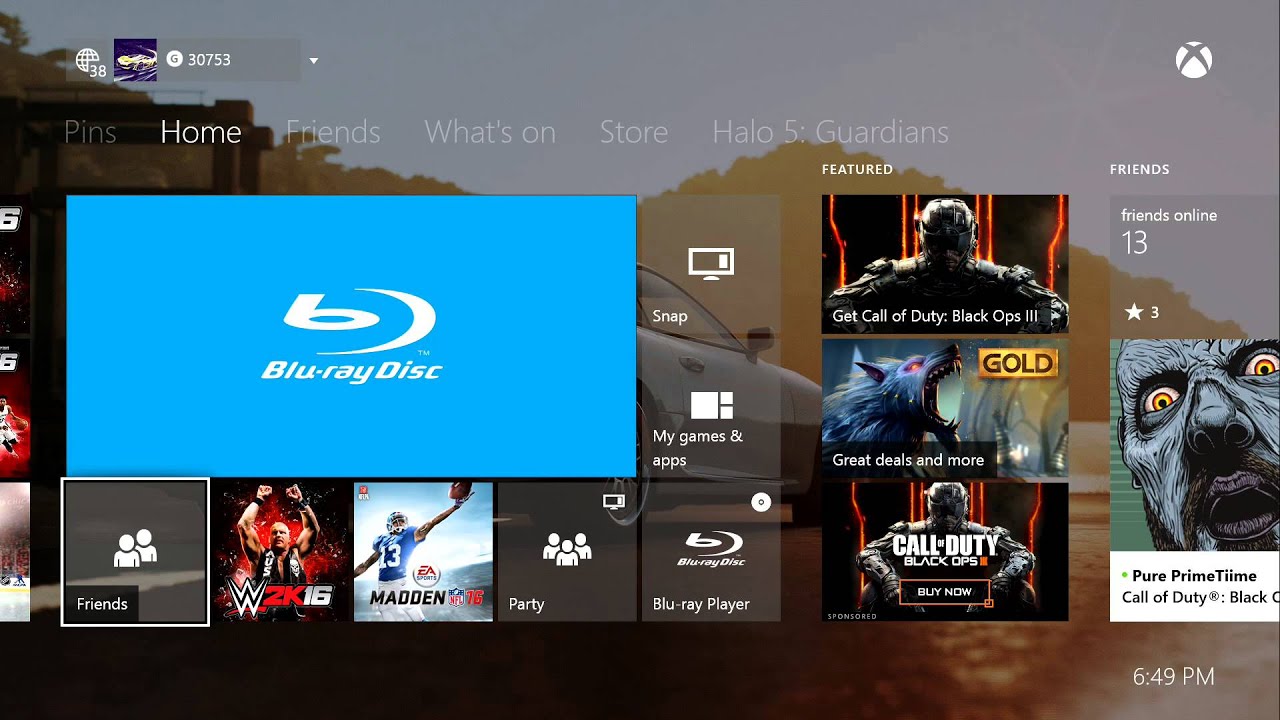The image size is (1280, 720).
Task: Open the Pure PrimeTiime friend activity
Action: [1195, 586]
